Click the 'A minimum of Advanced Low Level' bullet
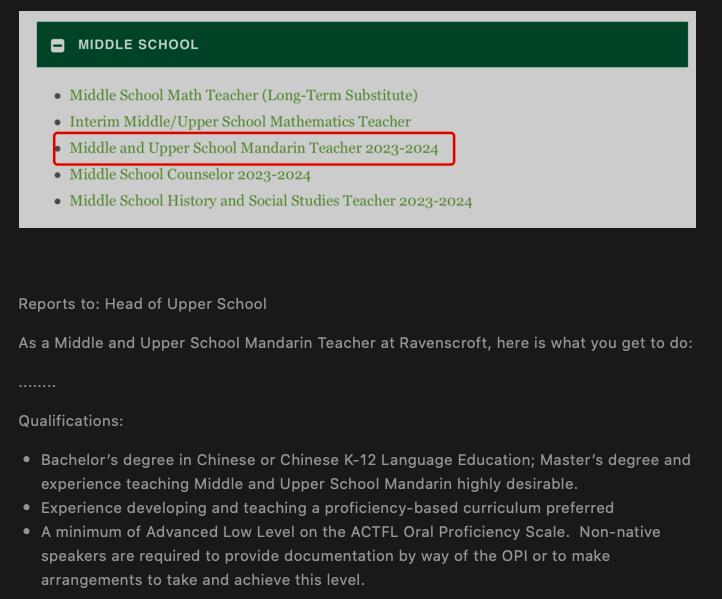 coord(350,556)
